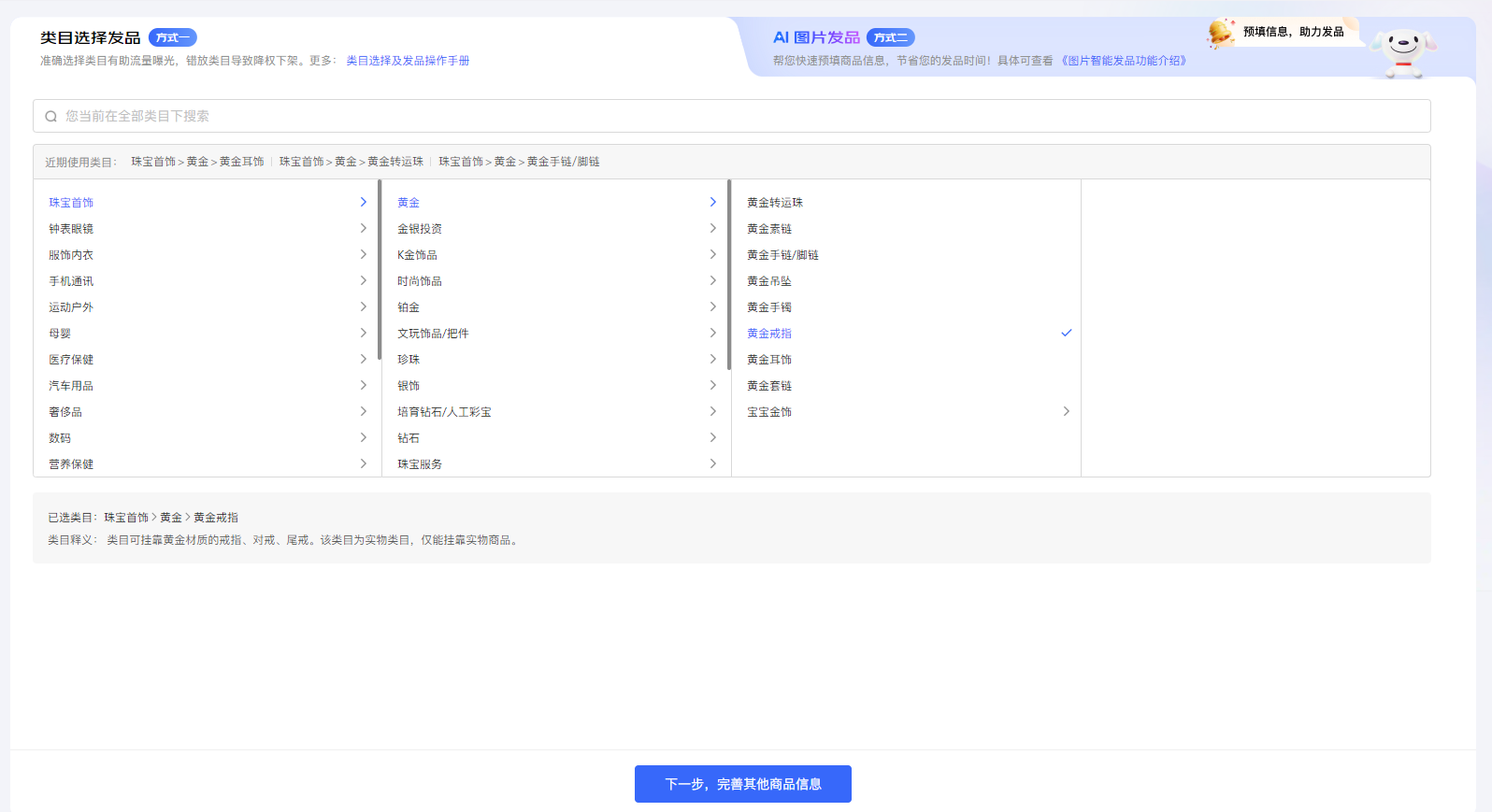1492x812 pixels.
Task: Select the 黄金转运珠 category
Action: [775, 203]
